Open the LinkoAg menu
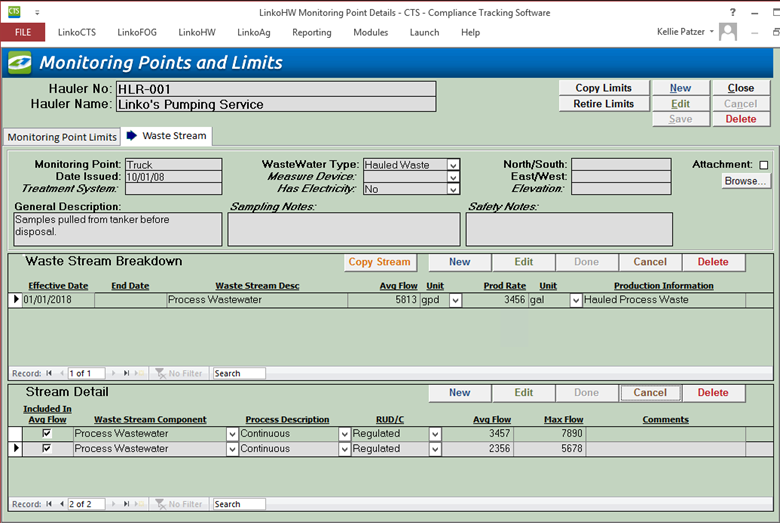The width and height of the screenshot is (780, 523). 254,32
